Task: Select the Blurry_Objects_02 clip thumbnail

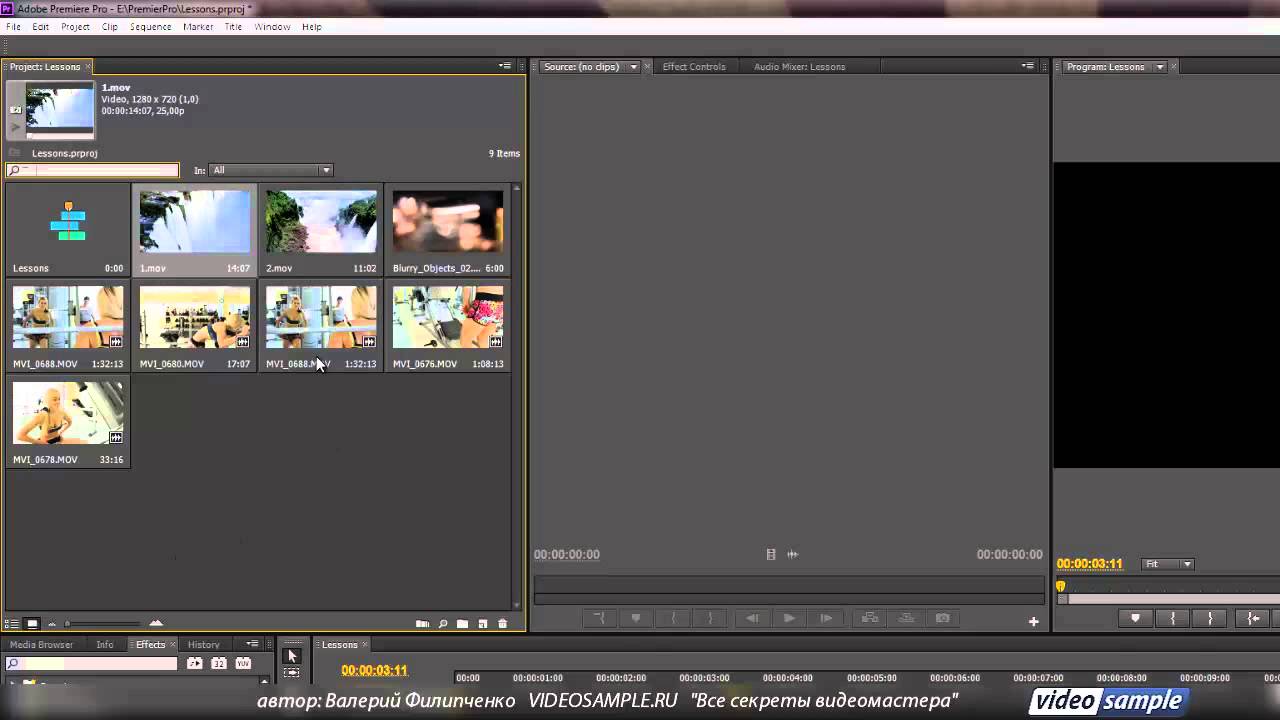Action: coord(448,222)
